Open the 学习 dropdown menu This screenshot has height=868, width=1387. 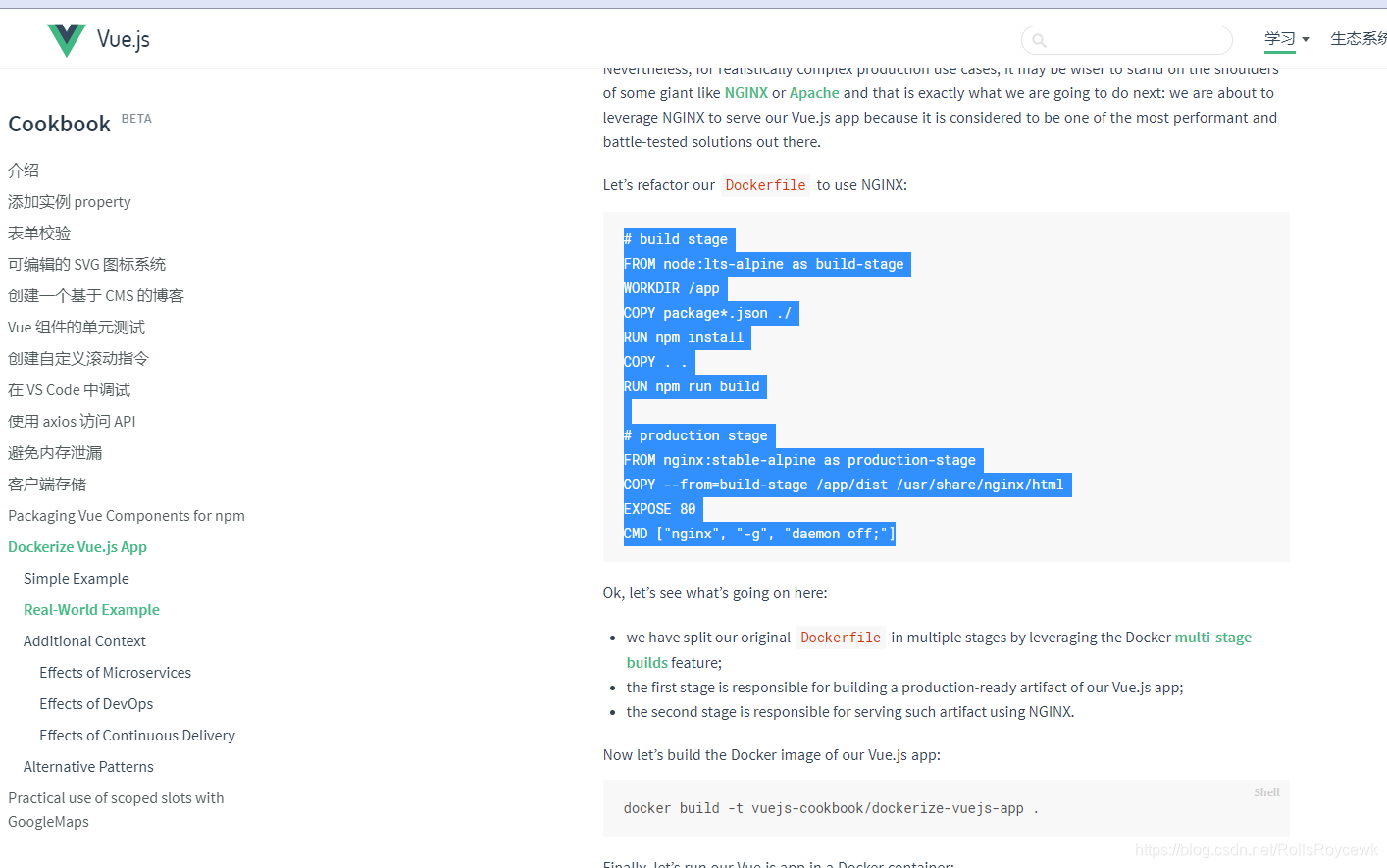(1286, 39)
